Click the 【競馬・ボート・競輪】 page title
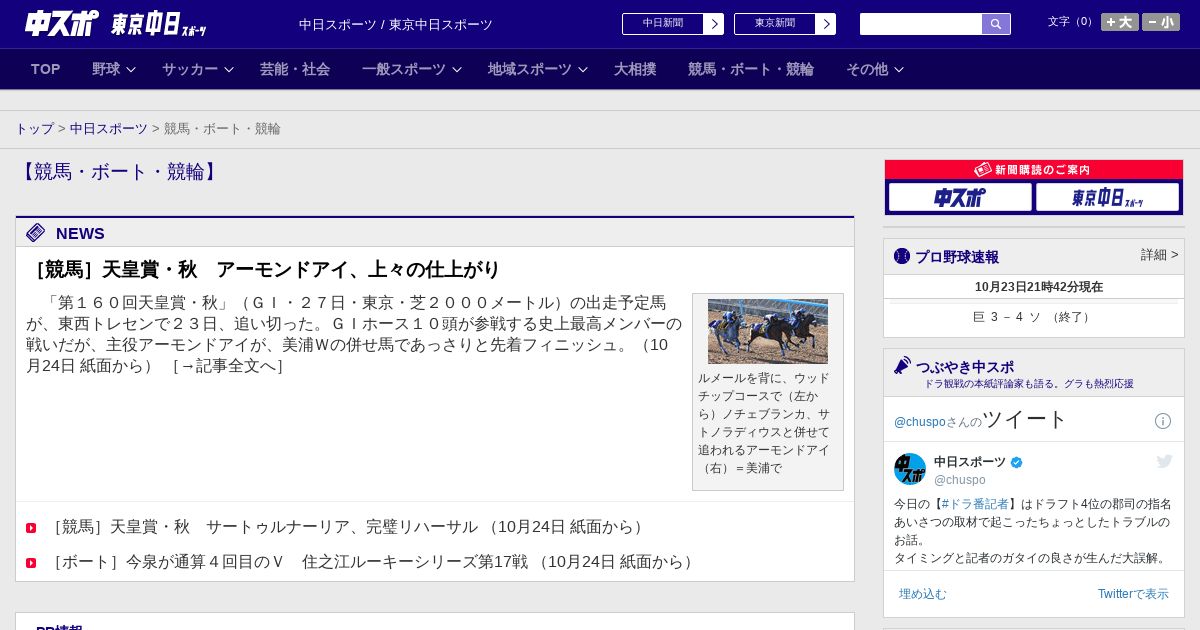The image size is (1200, 630). (x=118, y=172)
